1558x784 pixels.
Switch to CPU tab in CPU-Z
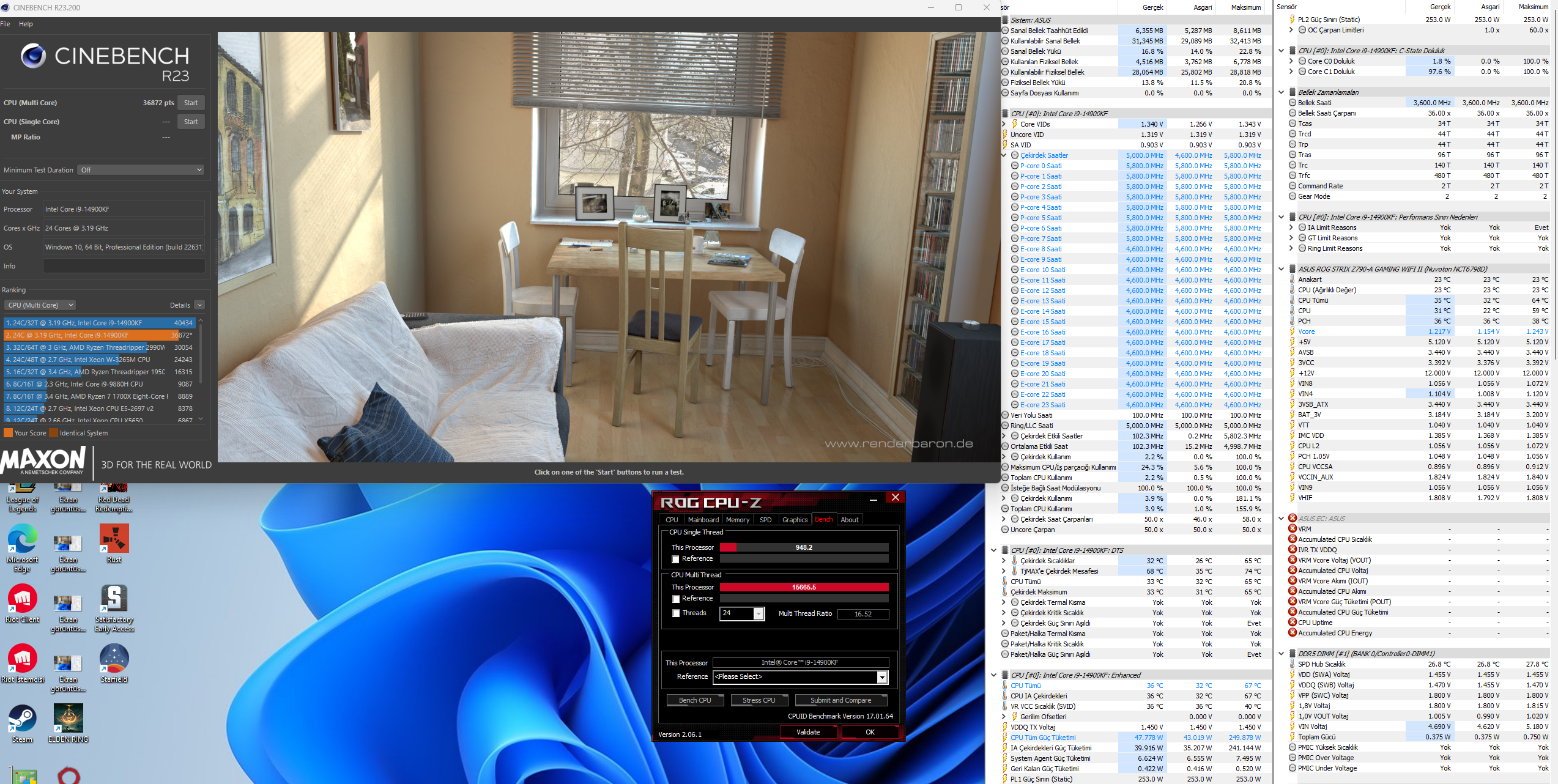(x=672, y=520)
